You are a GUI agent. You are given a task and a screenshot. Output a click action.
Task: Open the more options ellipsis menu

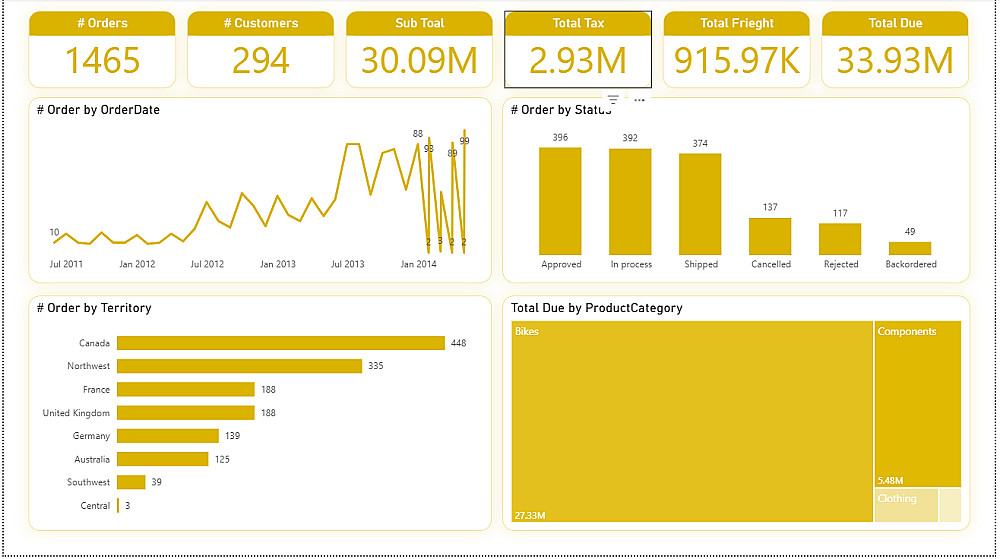click(639, 100)
